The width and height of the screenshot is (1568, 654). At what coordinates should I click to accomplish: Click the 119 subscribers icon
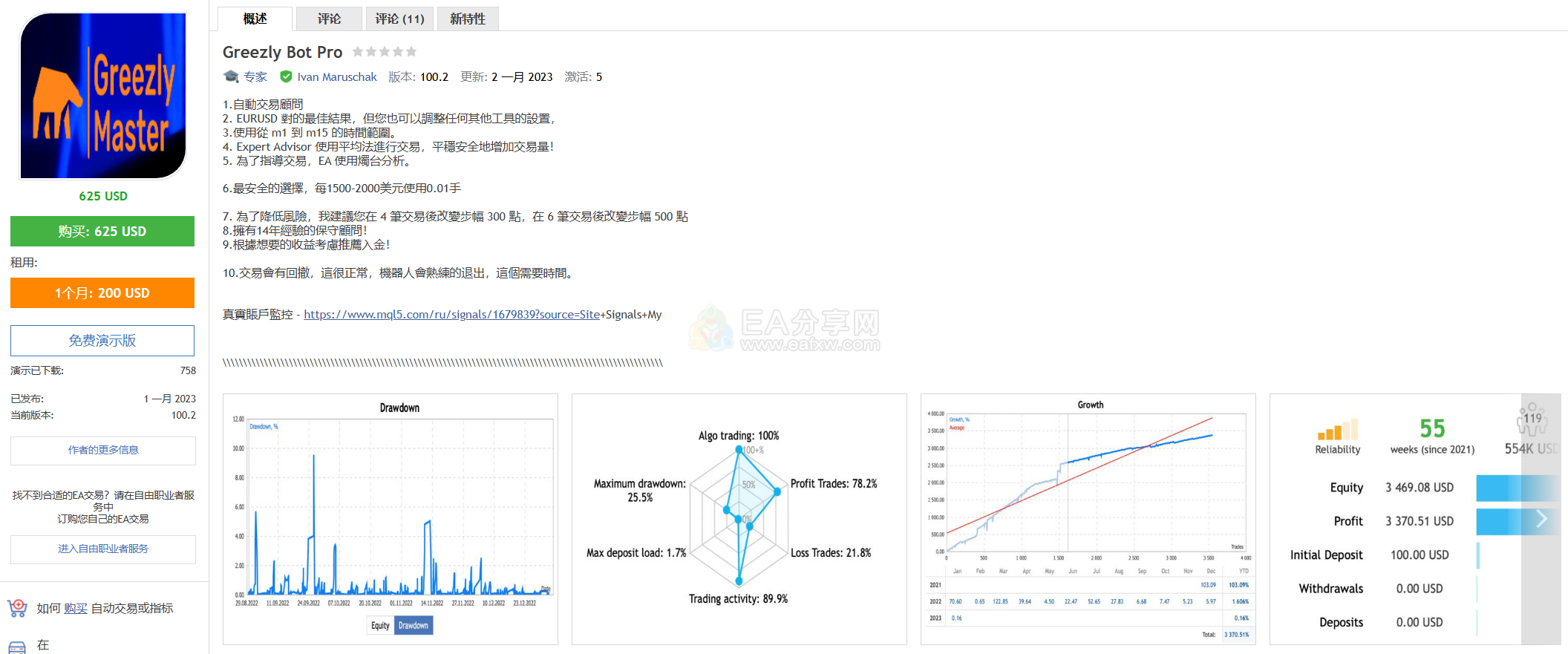(1532, 419)
